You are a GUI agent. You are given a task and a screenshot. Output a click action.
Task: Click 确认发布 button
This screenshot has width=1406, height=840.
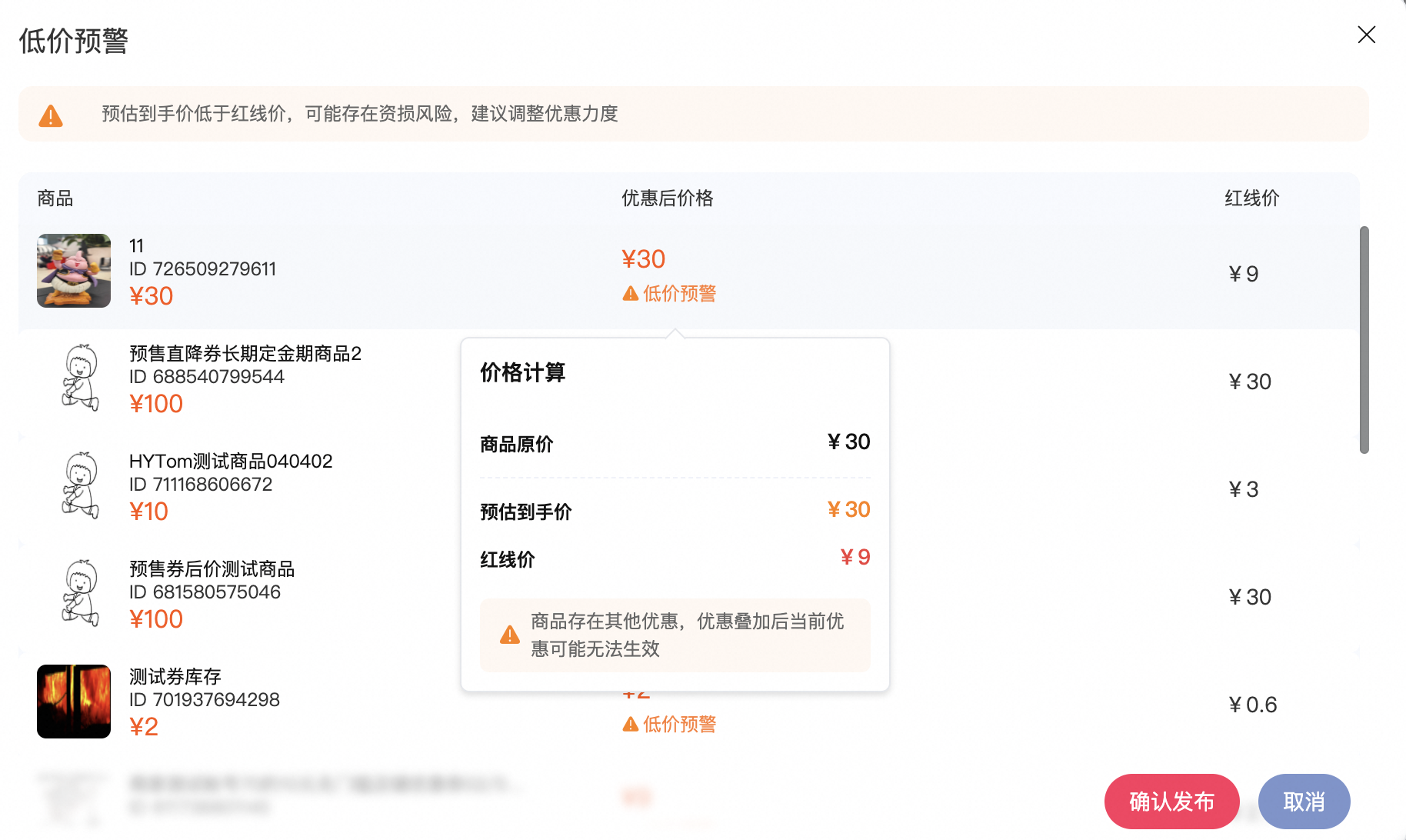click(1171, 802)
